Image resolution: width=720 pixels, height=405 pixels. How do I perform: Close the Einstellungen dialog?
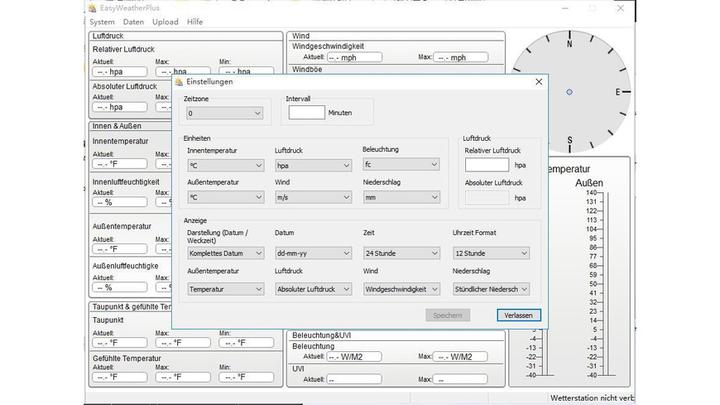click(x=539, y=82)
